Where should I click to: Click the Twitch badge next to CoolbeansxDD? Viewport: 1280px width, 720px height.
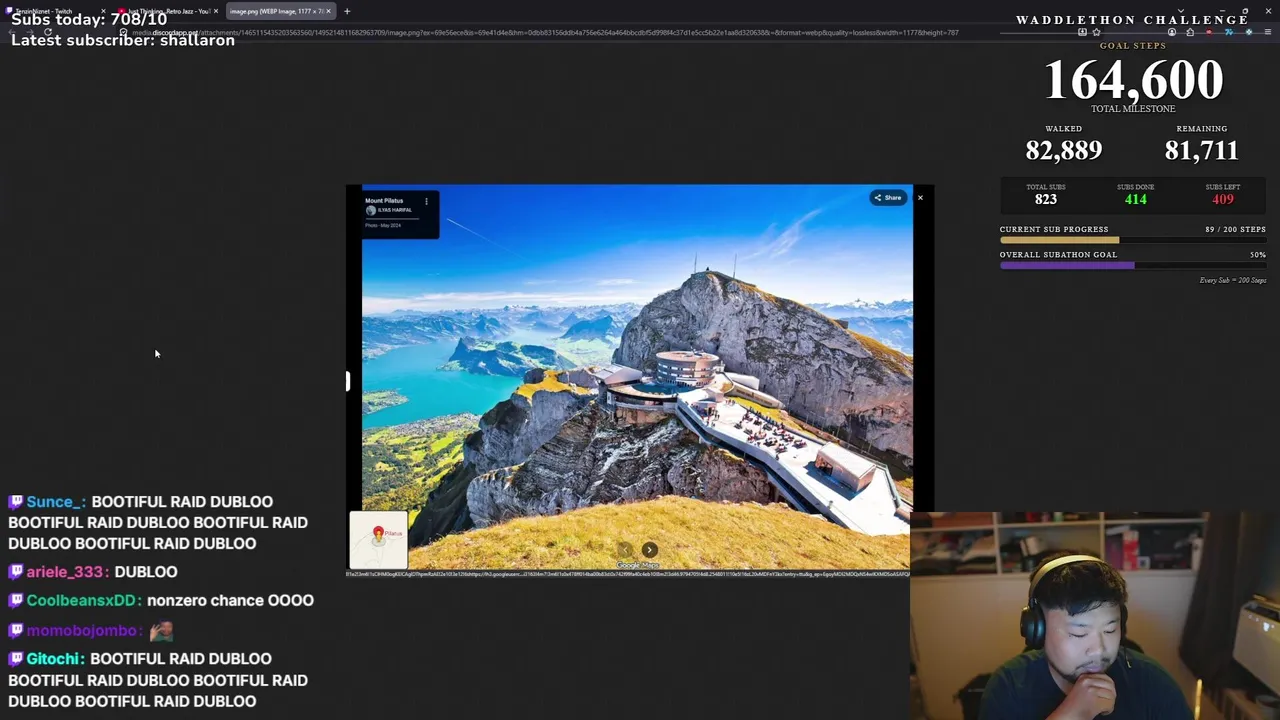click(x=15, y=601)
